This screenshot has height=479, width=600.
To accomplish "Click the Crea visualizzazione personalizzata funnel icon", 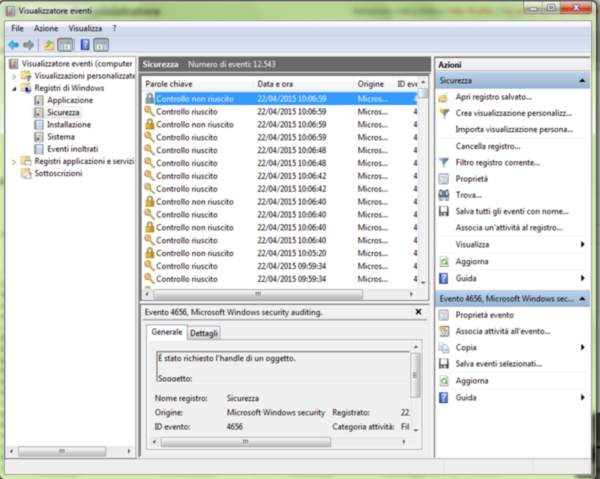I will 444,113.
